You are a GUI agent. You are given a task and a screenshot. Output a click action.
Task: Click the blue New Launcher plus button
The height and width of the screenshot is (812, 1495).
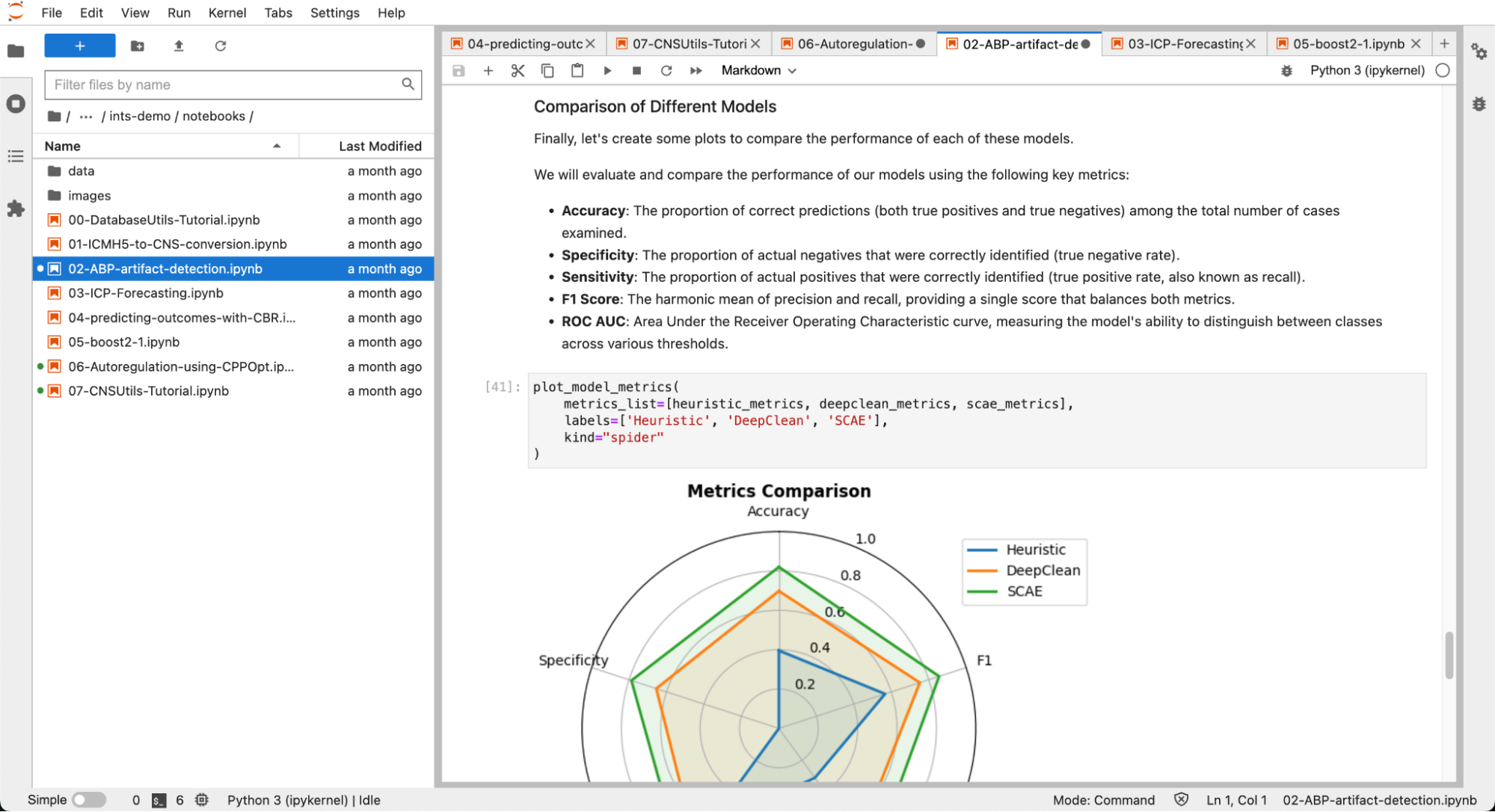(x=80, y=46)
